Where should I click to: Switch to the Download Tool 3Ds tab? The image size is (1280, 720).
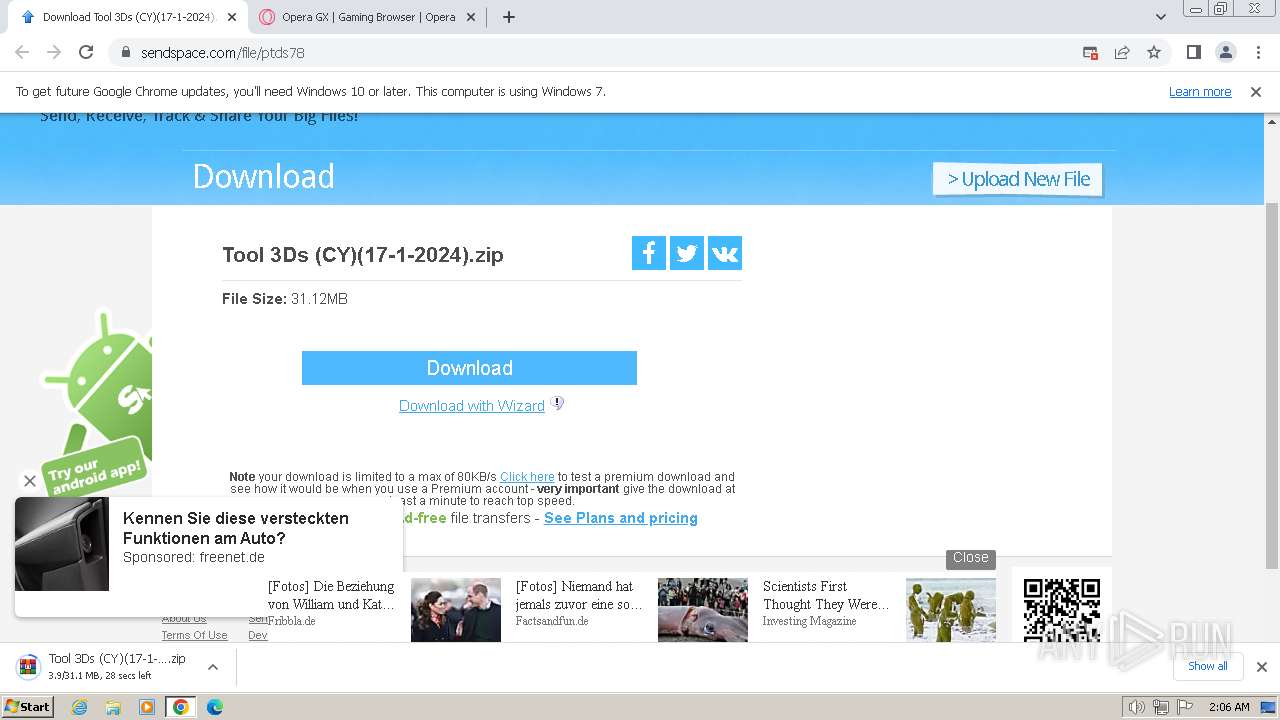tap(128, 17)
